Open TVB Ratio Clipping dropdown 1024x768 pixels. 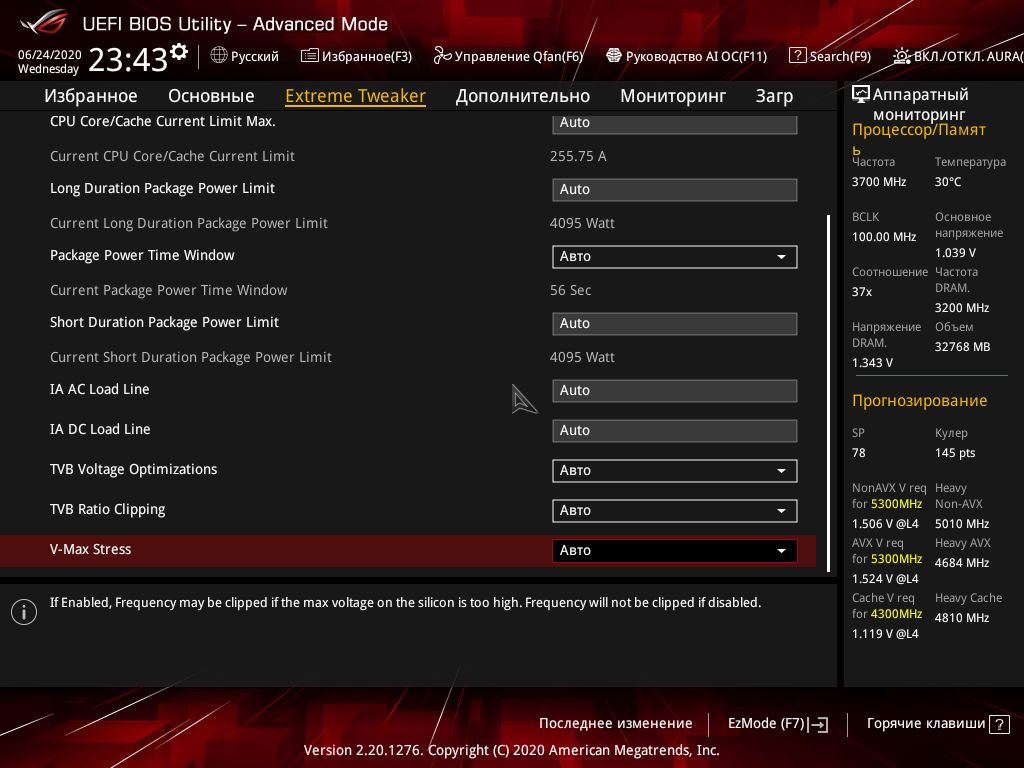pyautogui.click(x=675, y=511)
